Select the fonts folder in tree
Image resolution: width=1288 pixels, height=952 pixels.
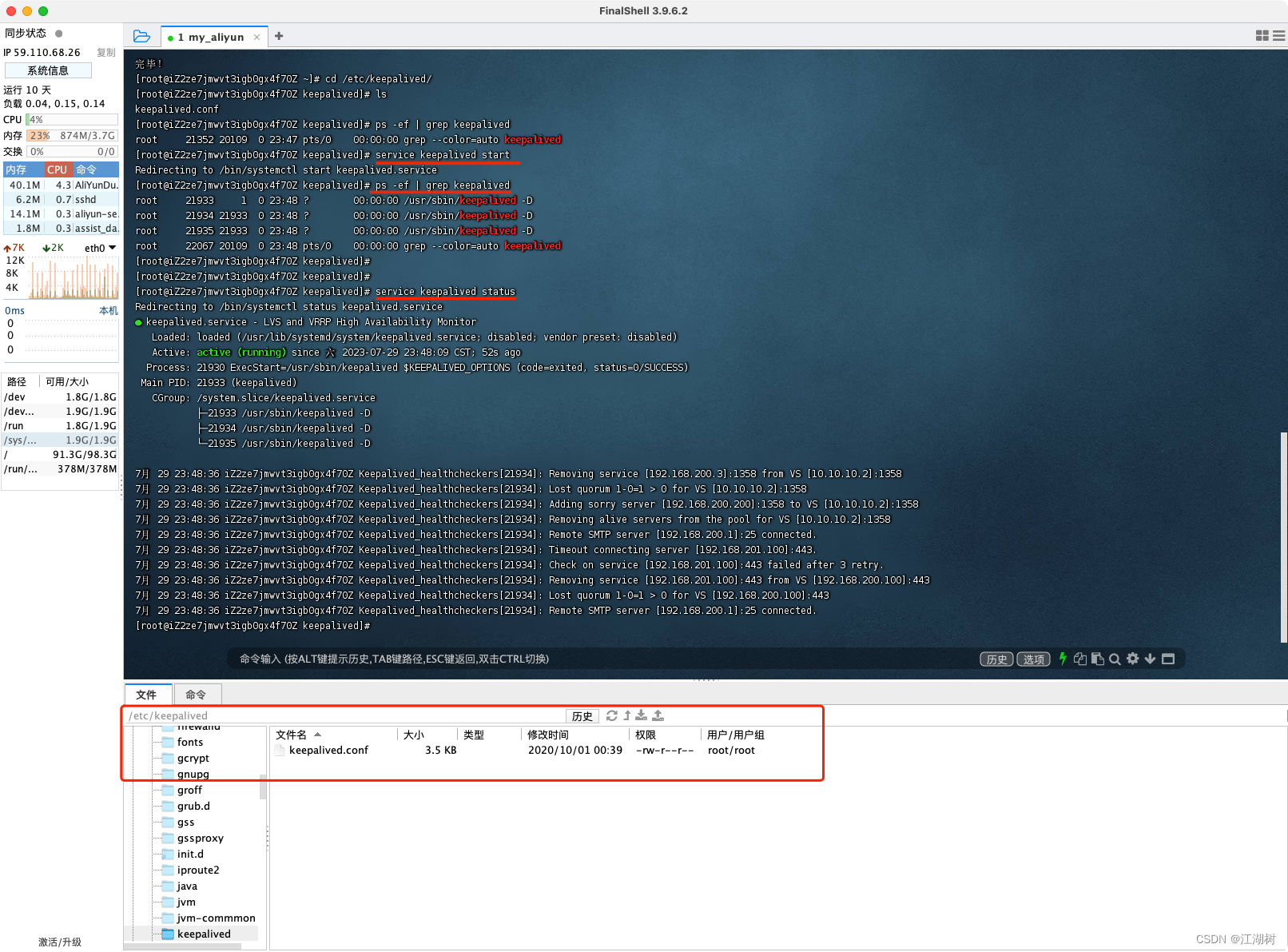coord(190,742)
